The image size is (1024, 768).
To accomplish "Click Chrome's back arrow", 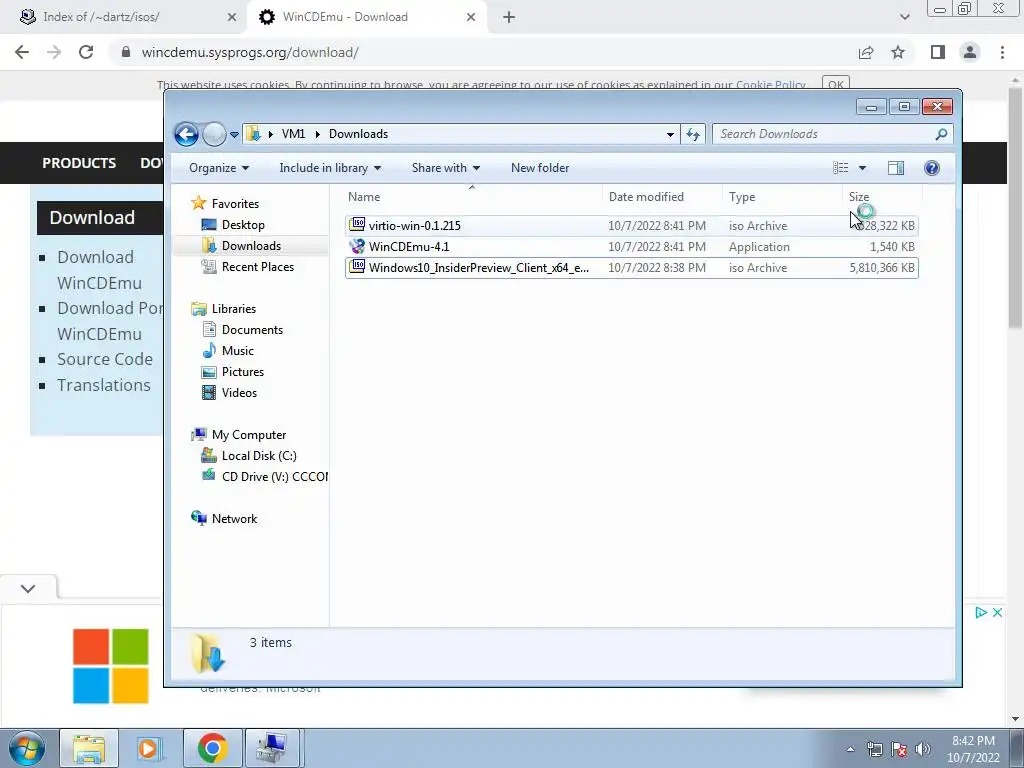I will tap(22, 52).
